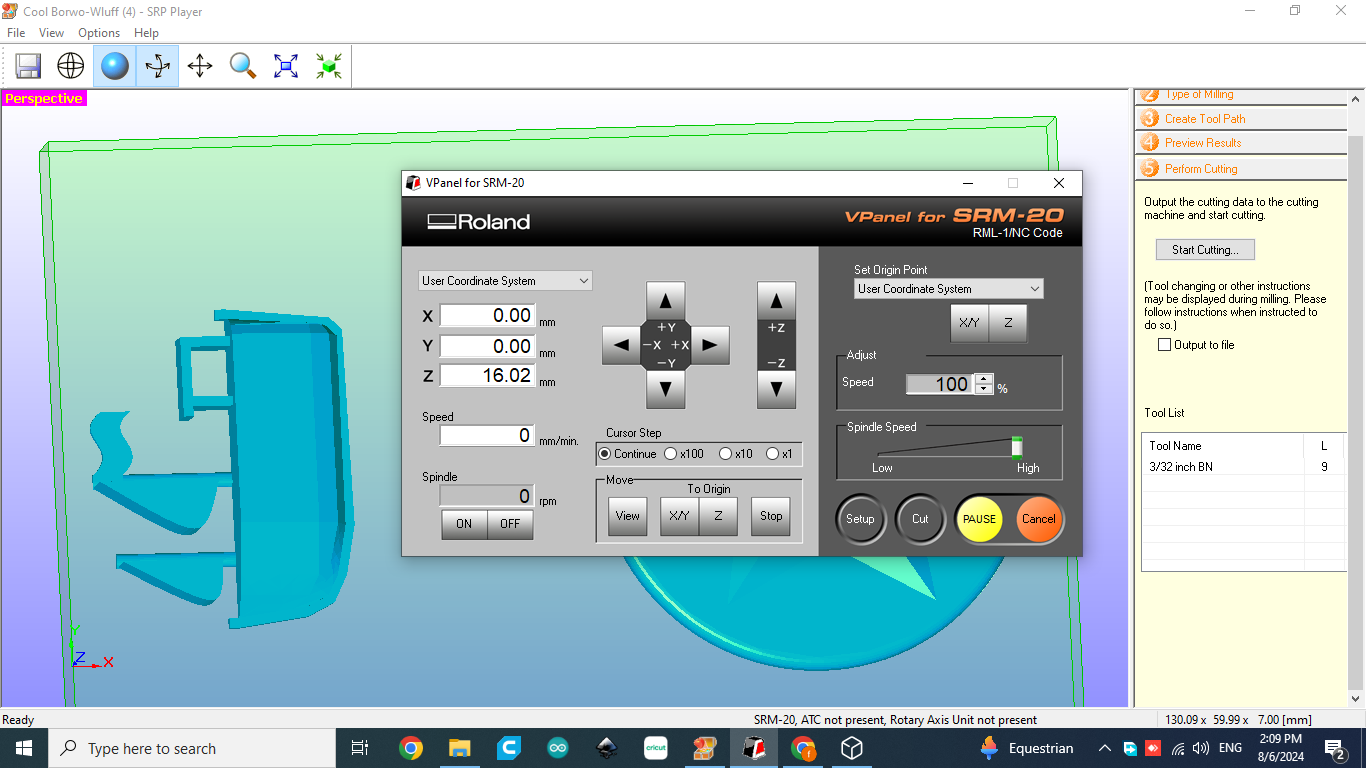Screen dimensions: 1366x768
Task: Show hidden system tray icons chevron
Action: 1105,748
